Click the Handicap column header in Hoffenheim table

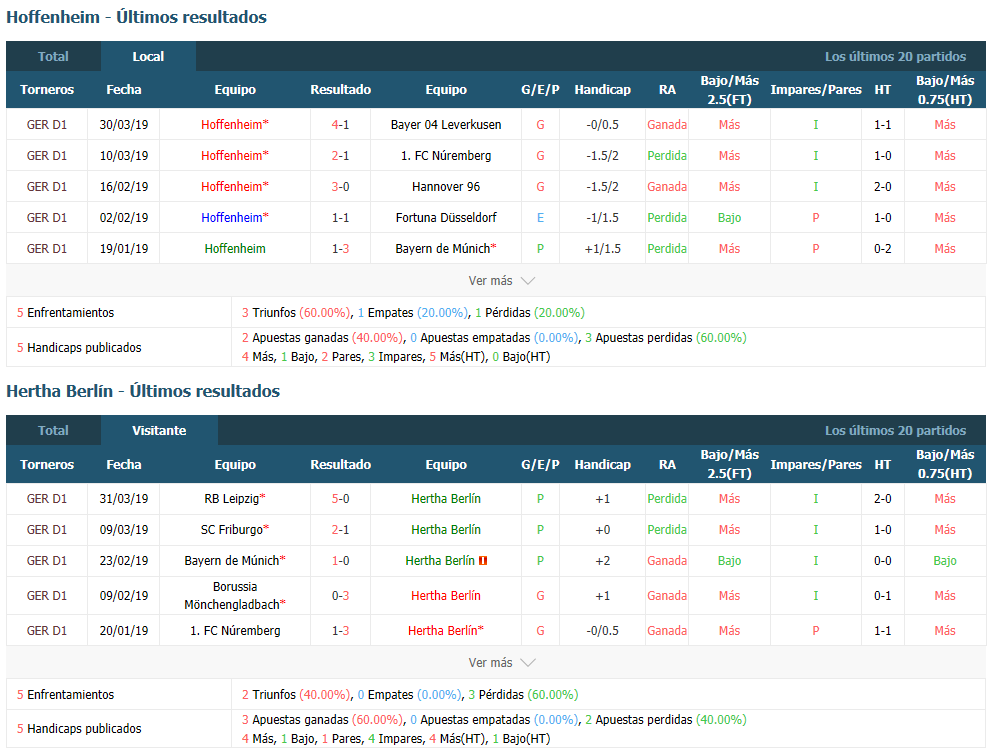pos(602,90)
